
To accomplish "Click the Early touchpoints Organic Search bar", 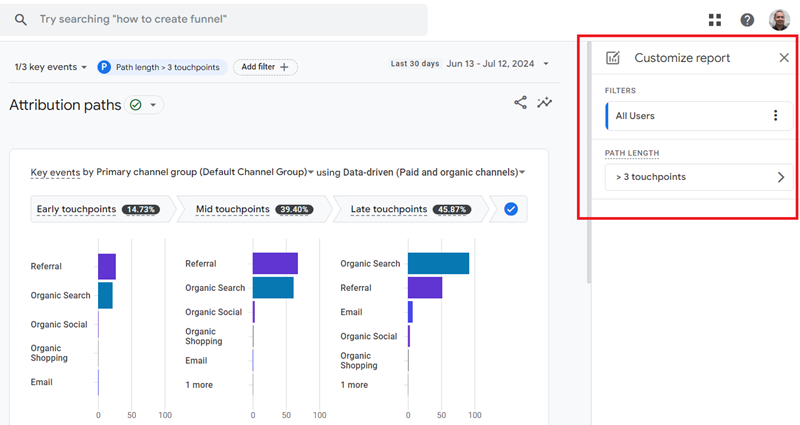I will tap(106, 295).
